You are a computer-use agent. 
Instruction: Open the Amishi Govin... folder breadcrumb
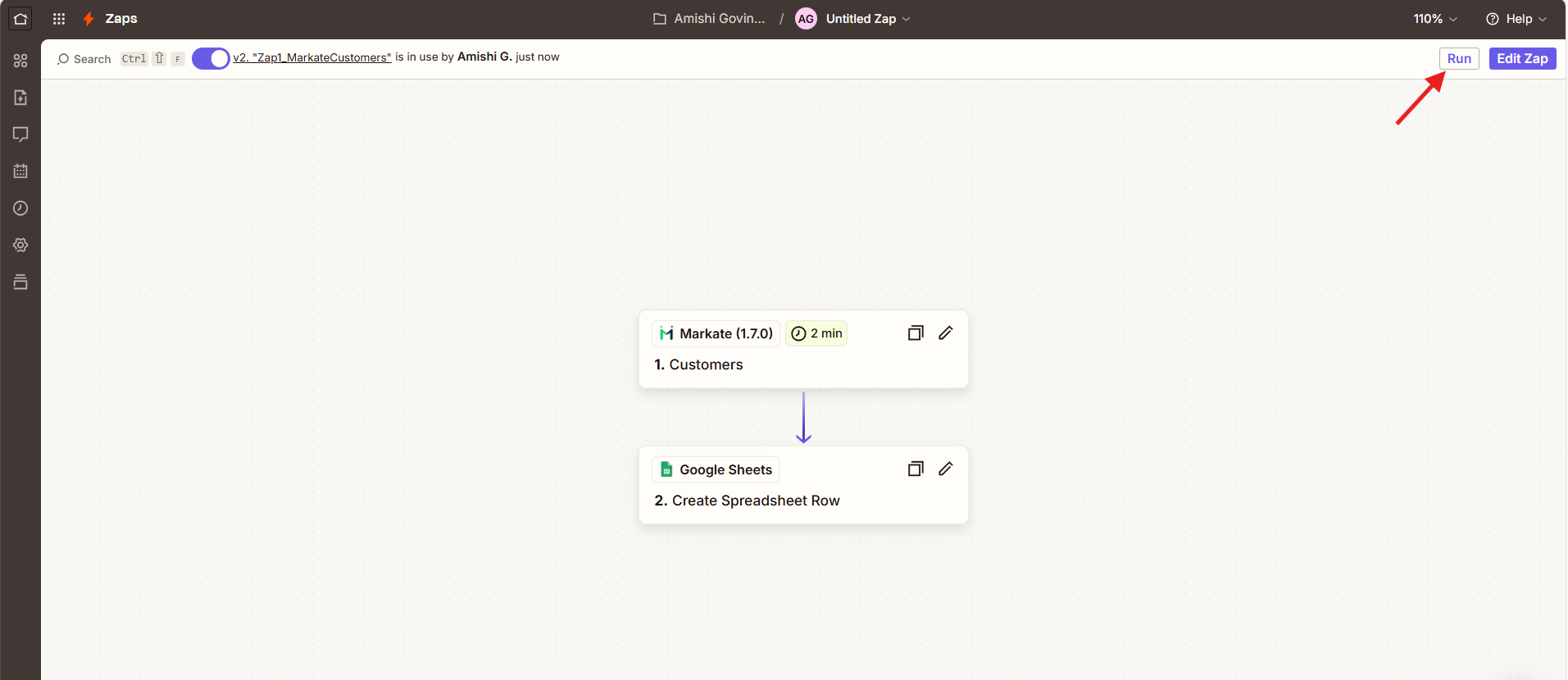[x=719, y=19]
